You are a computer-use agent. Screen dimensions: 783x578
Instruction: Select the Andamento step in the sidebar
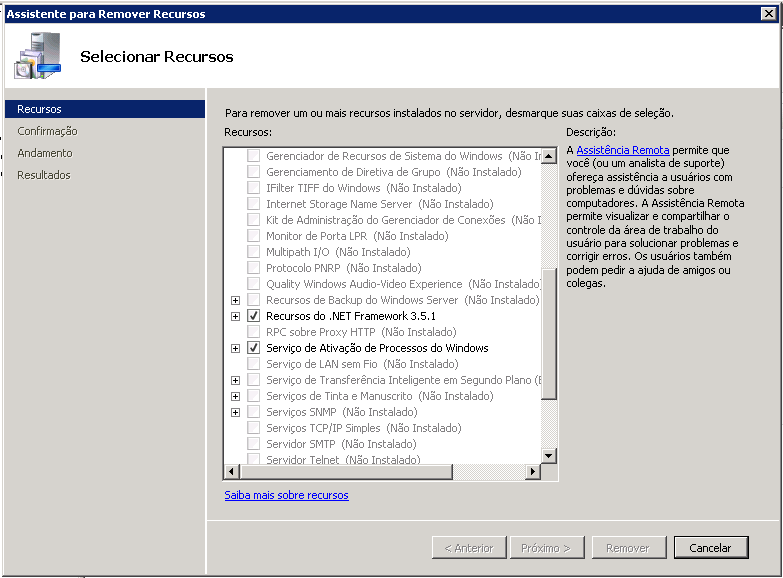point(45,153)
